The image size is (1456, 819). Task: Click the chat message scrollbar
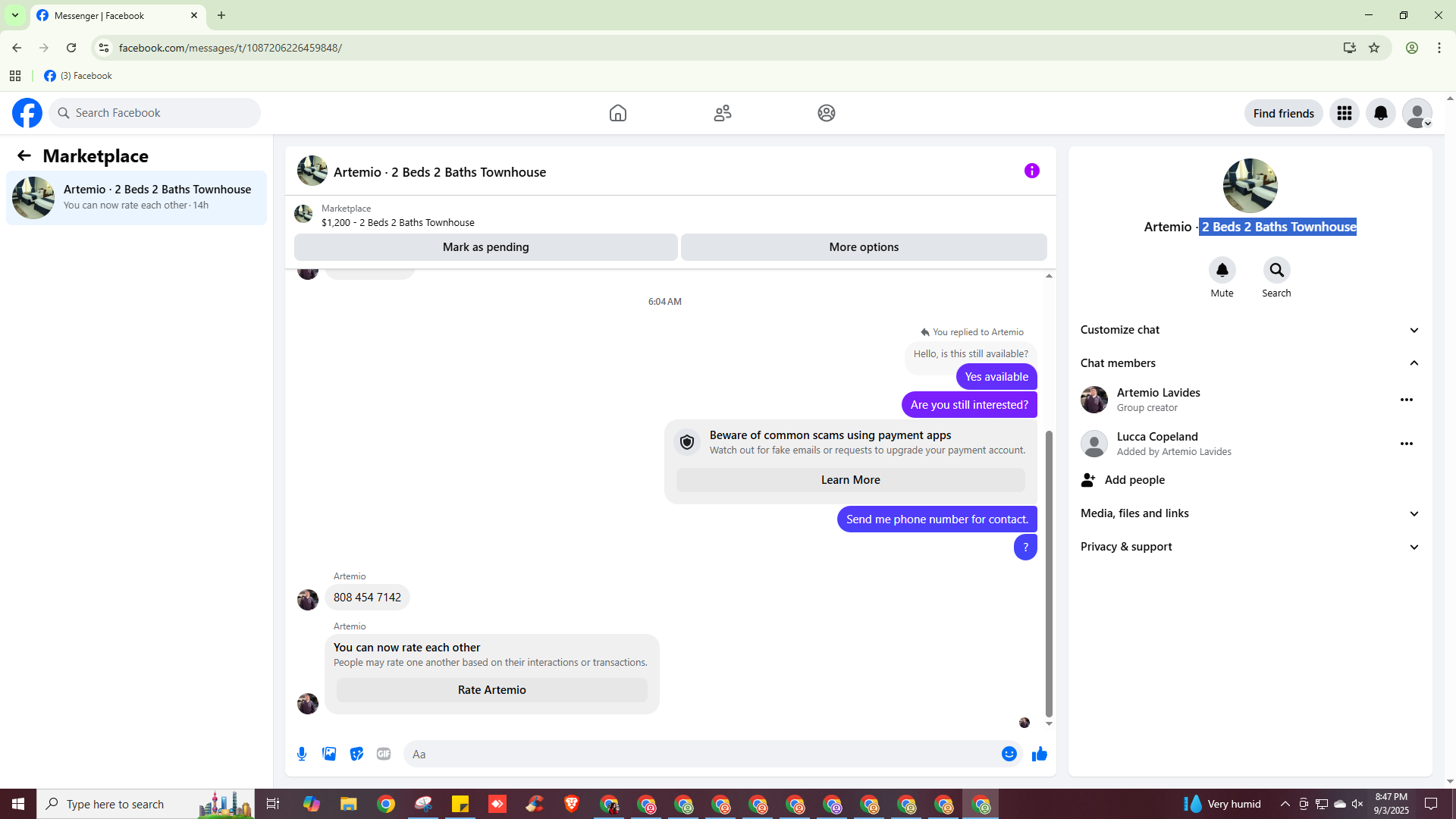pos(1049,573)
